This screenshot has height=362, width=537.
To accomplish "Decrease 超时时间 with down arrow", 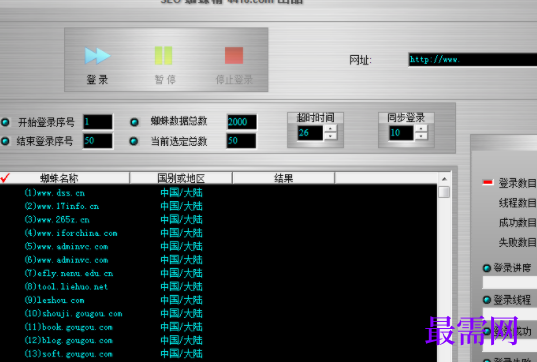I will (x=330, y=136).
